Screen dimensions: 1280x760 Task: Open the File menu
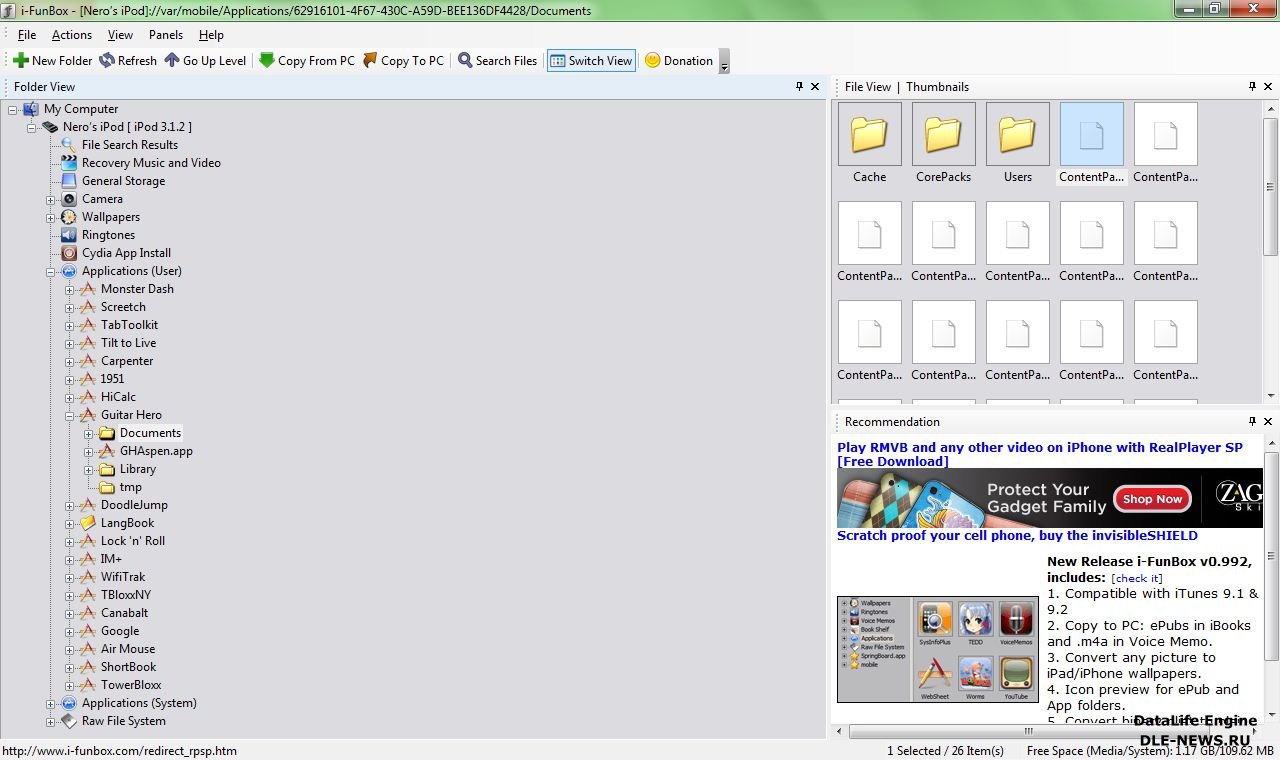pyautogui.click(x=27, y=35)
